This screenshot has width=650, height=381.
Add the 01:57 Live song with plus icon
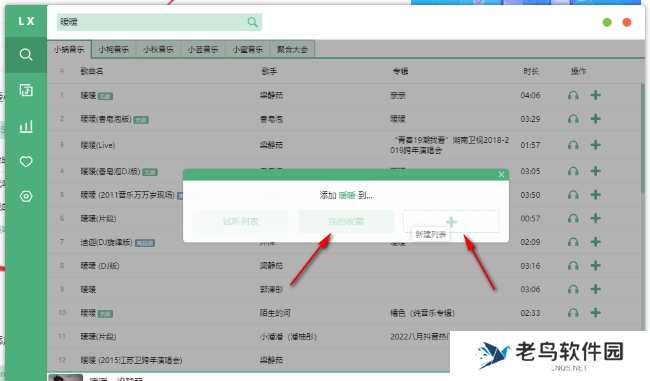click(x=596, y=145)
